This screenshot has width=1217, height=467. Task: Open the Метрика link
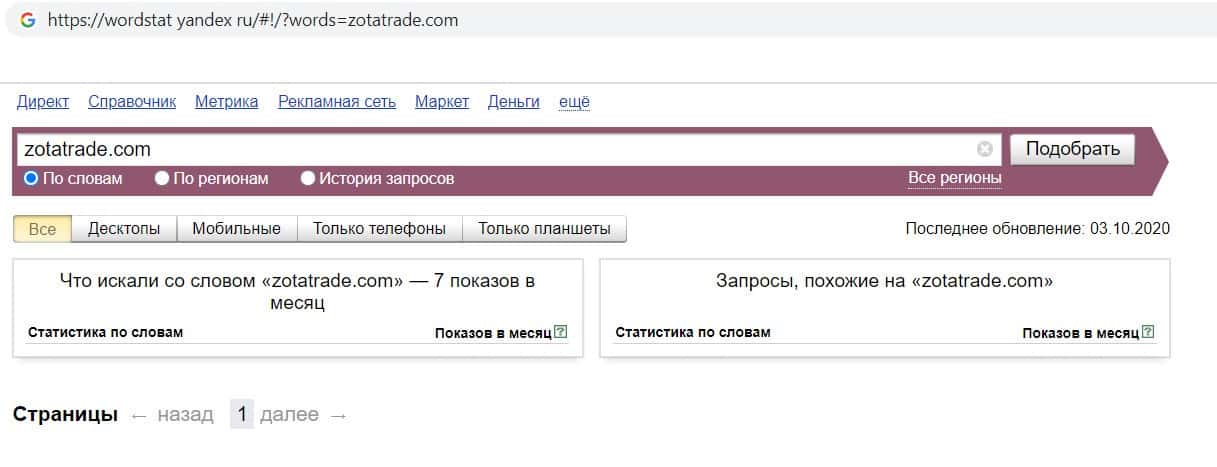227,101
